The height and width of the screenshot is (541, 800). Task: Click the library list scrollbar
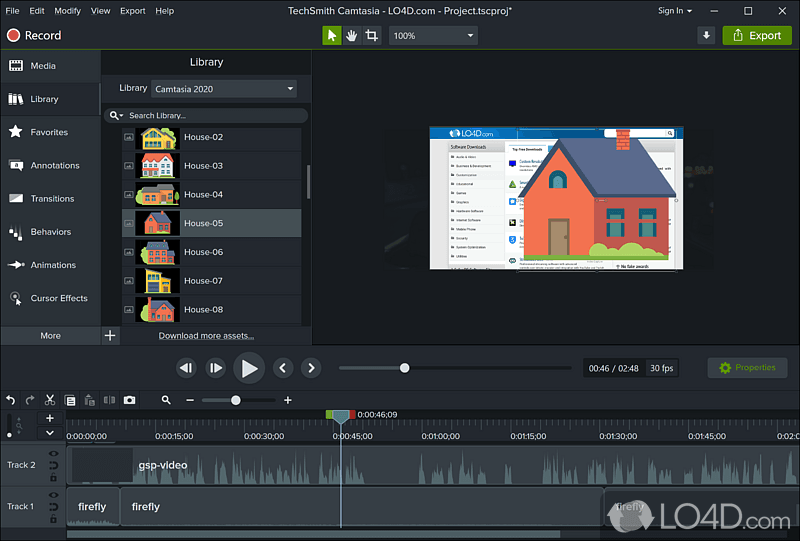[x=308, y=182]
